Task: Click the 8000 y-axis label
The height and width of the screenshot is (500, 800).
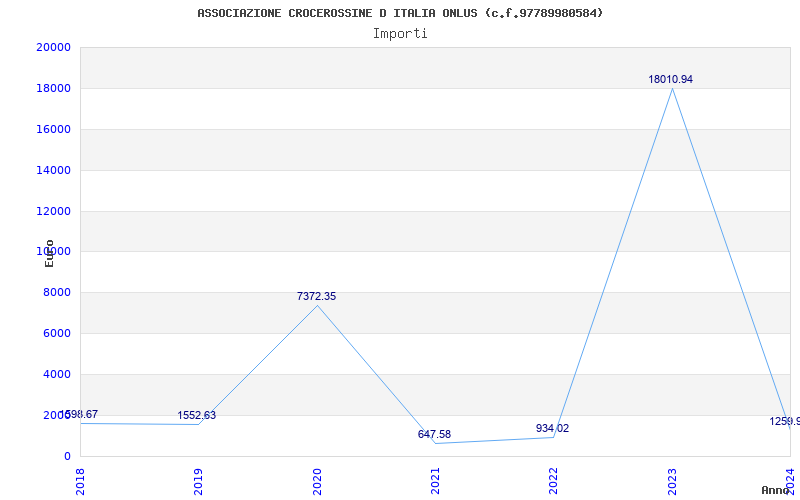Action: click(57, 292)
